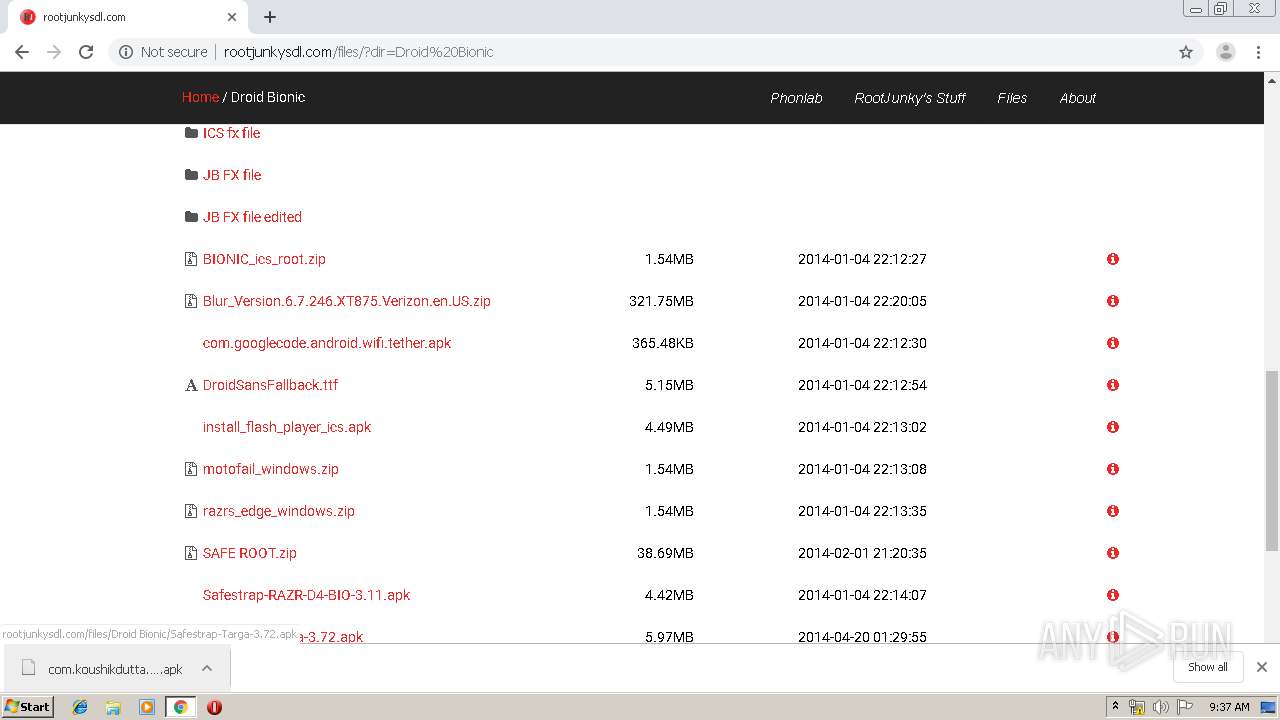Open Files menu item
This screenshot has height=720, width=1280.
(1012, 98)
